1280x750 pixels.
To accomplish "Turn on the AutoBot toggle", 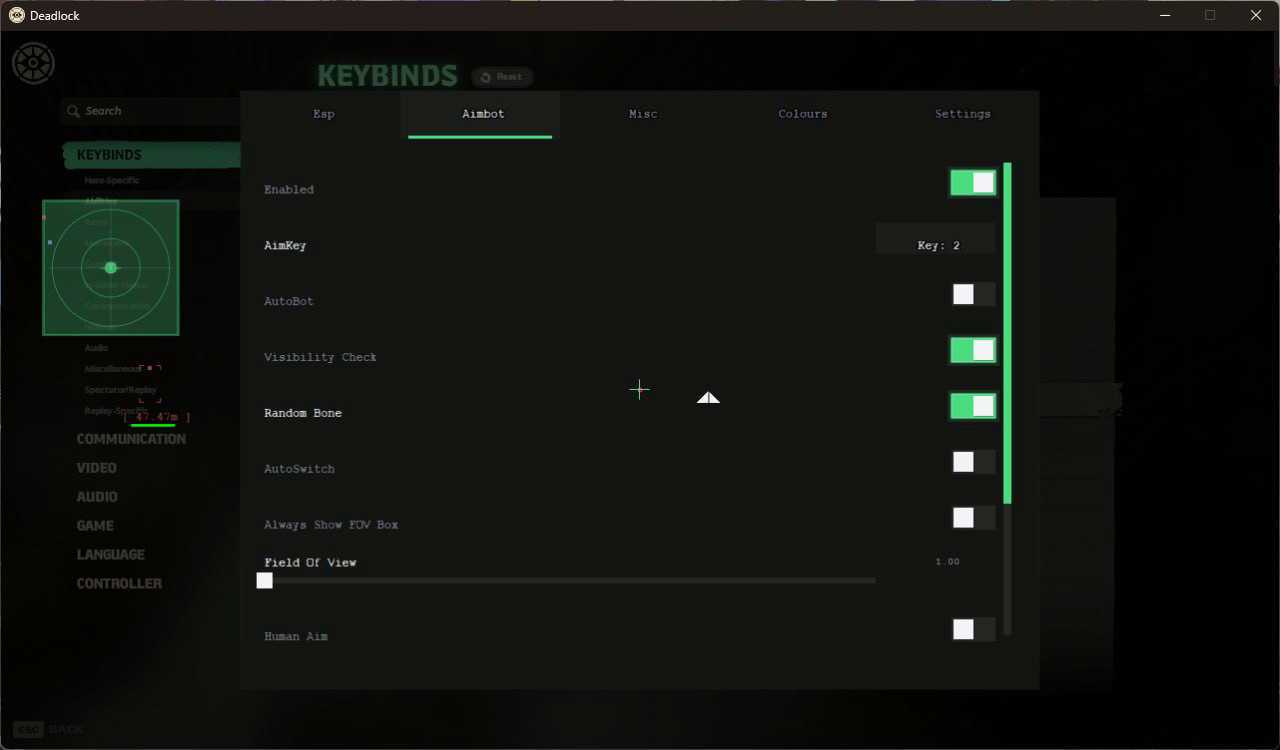I will (973, 294).
